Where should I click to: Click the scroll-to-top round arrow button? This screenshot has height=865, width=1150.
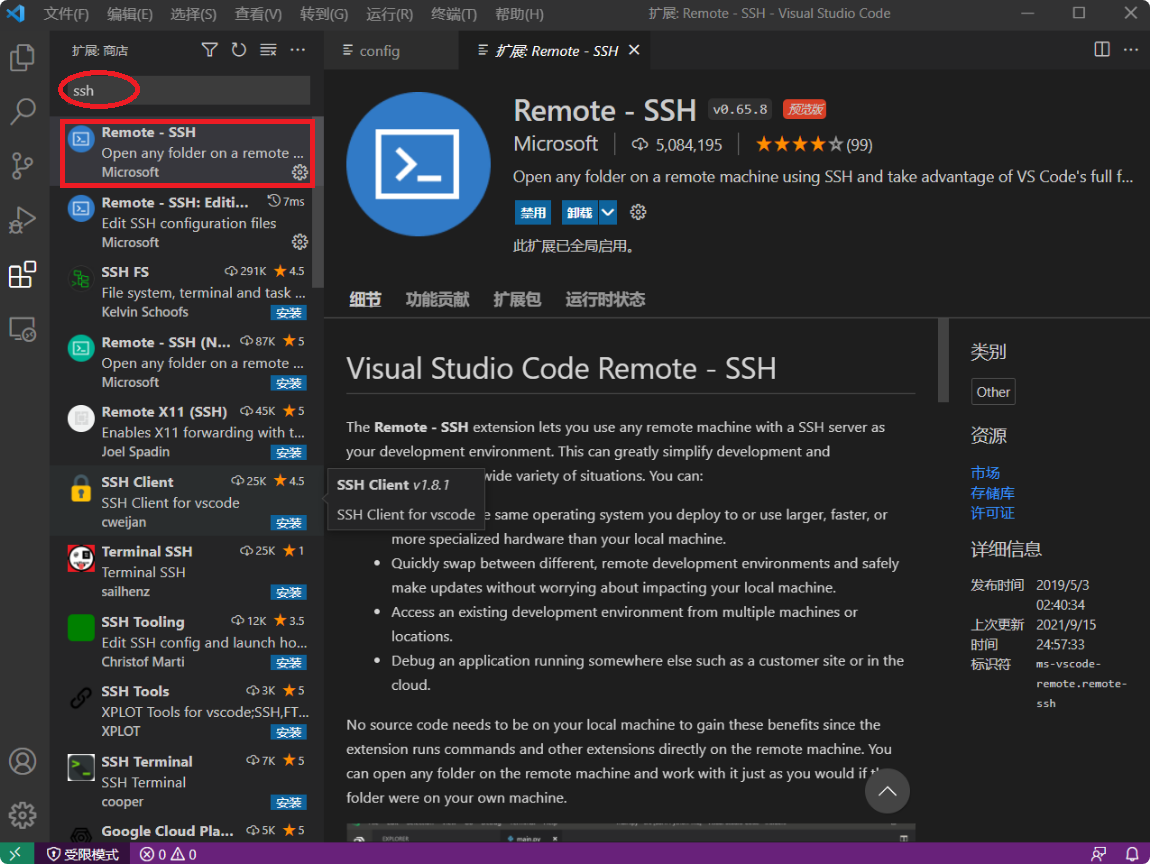887,791
